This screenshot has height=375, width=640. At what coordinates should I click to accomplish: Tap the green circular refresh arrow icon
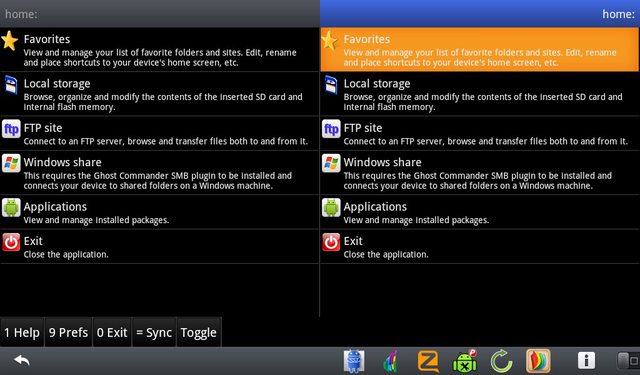[x=501, y=361]
